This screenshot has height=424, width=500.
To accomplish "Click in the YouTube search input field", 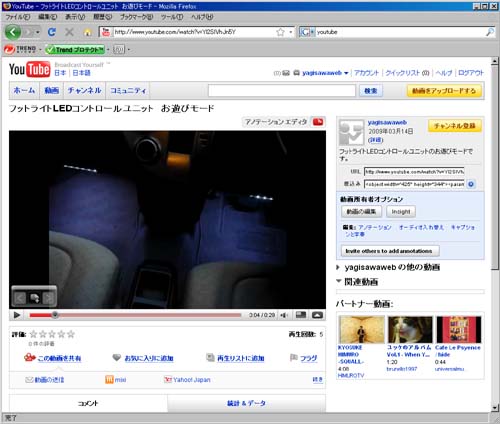I will [282, 91].
